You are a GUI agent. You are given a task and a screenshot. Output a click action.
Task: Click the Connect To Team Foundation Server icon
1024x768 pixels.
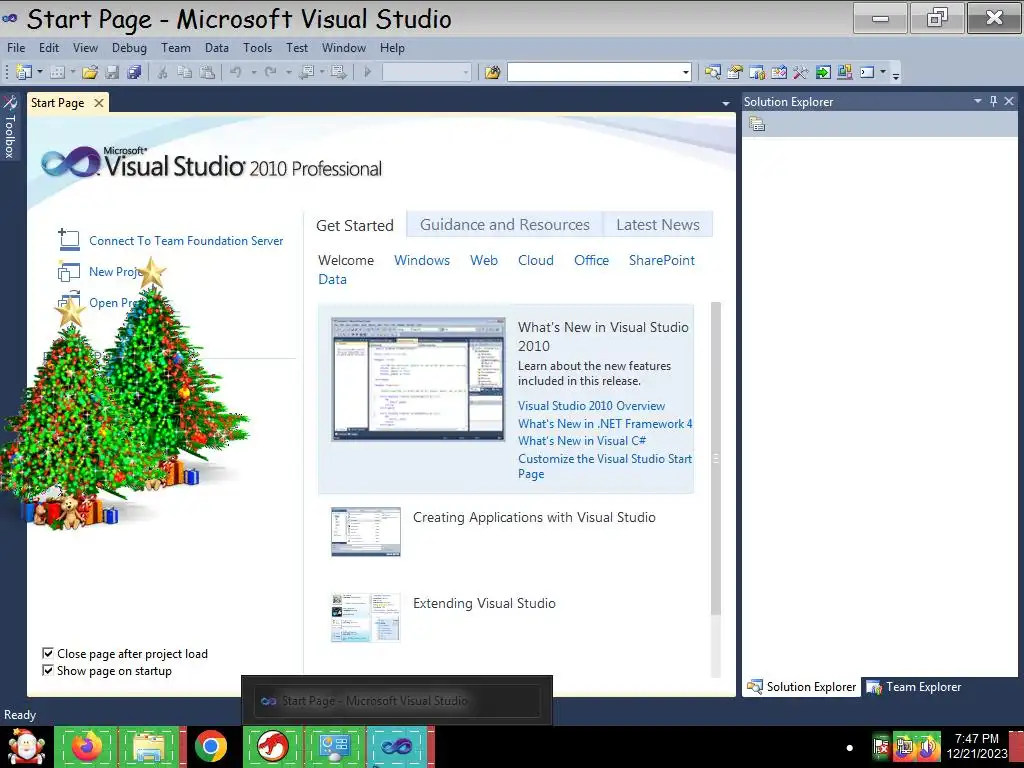[69, 240]
